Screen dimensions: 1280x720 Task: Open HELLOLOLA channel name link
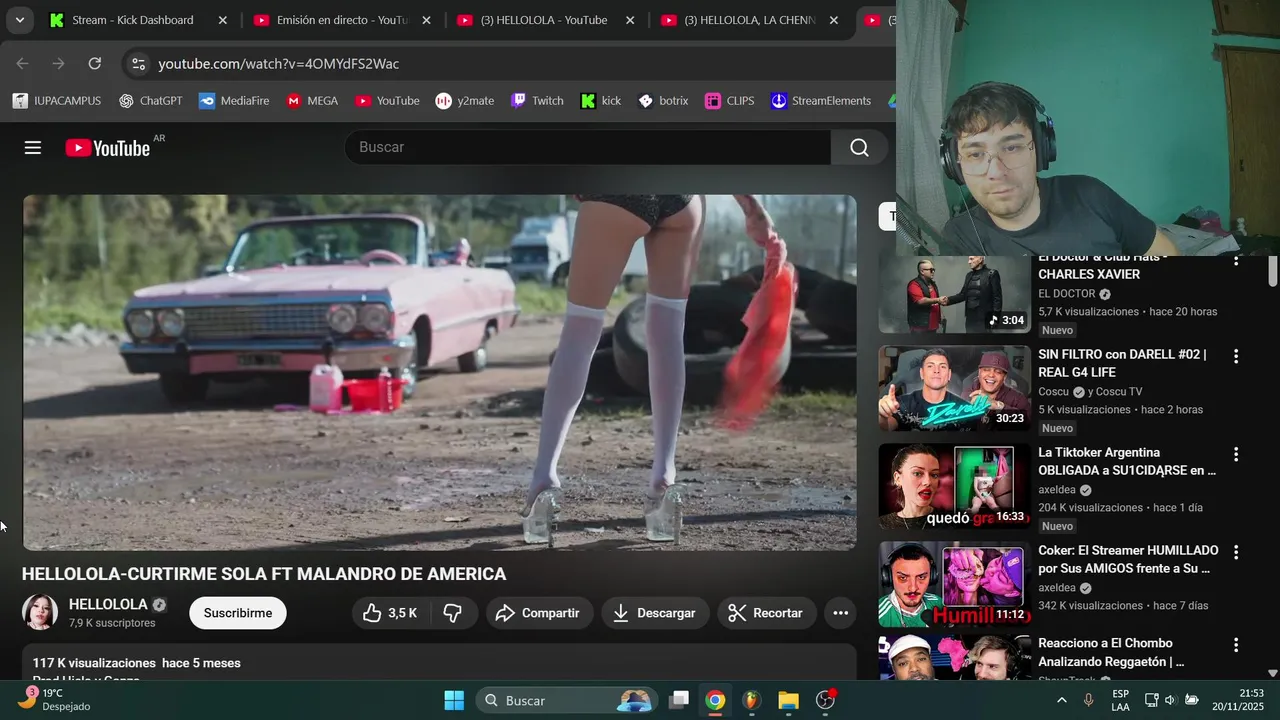pos(108,604)
